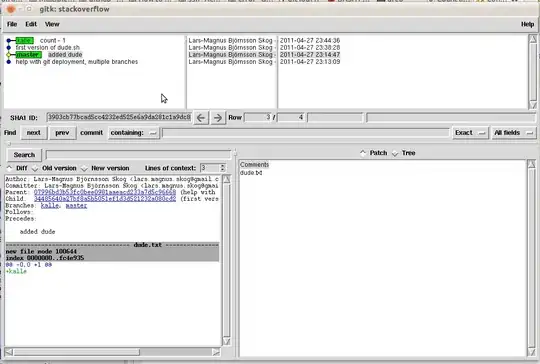Viewport: 540px width, 364px height.
Task: Click up arrow of file list scrollbar
Action: coord(531,164)
